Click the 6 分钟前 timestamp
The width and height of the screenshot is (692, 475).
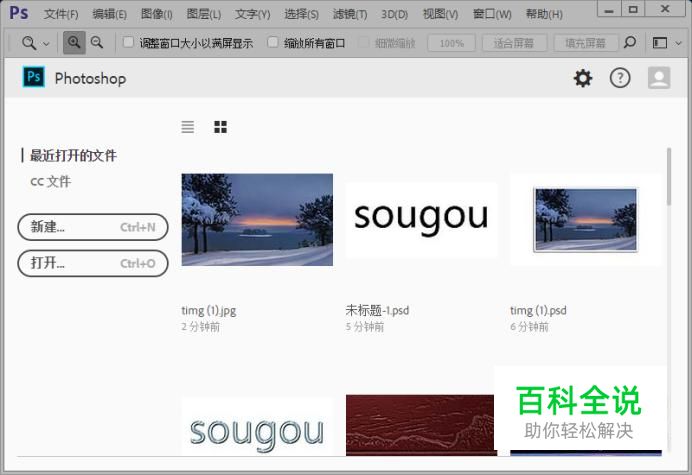[529, 327]
